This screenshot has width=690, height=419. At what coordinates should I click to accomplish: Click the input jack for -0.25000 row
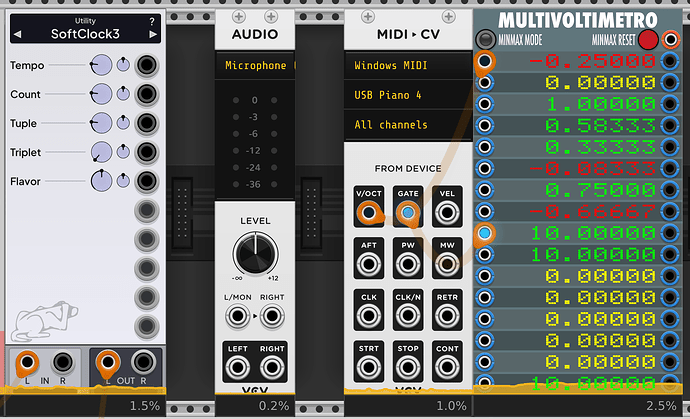click(484, 61)
